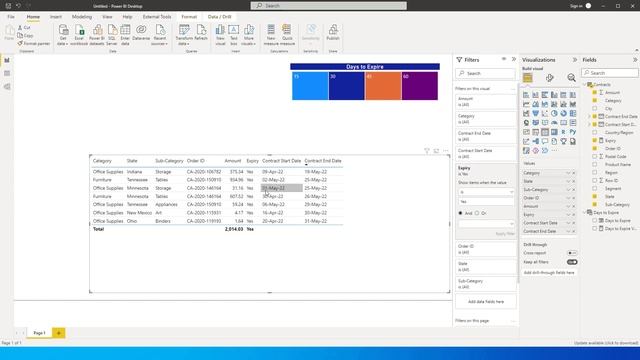Add a new page with plus button
Screen dimensions: 640x360
pyautogui.click(x=58, y=333)
